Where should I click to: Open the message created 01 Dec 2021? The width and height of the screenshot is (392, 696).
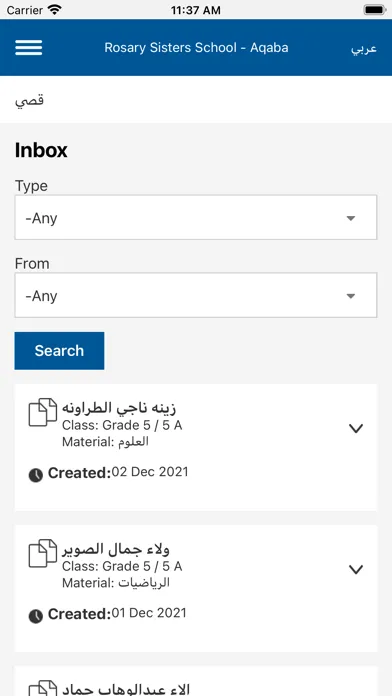pos(196,589)
